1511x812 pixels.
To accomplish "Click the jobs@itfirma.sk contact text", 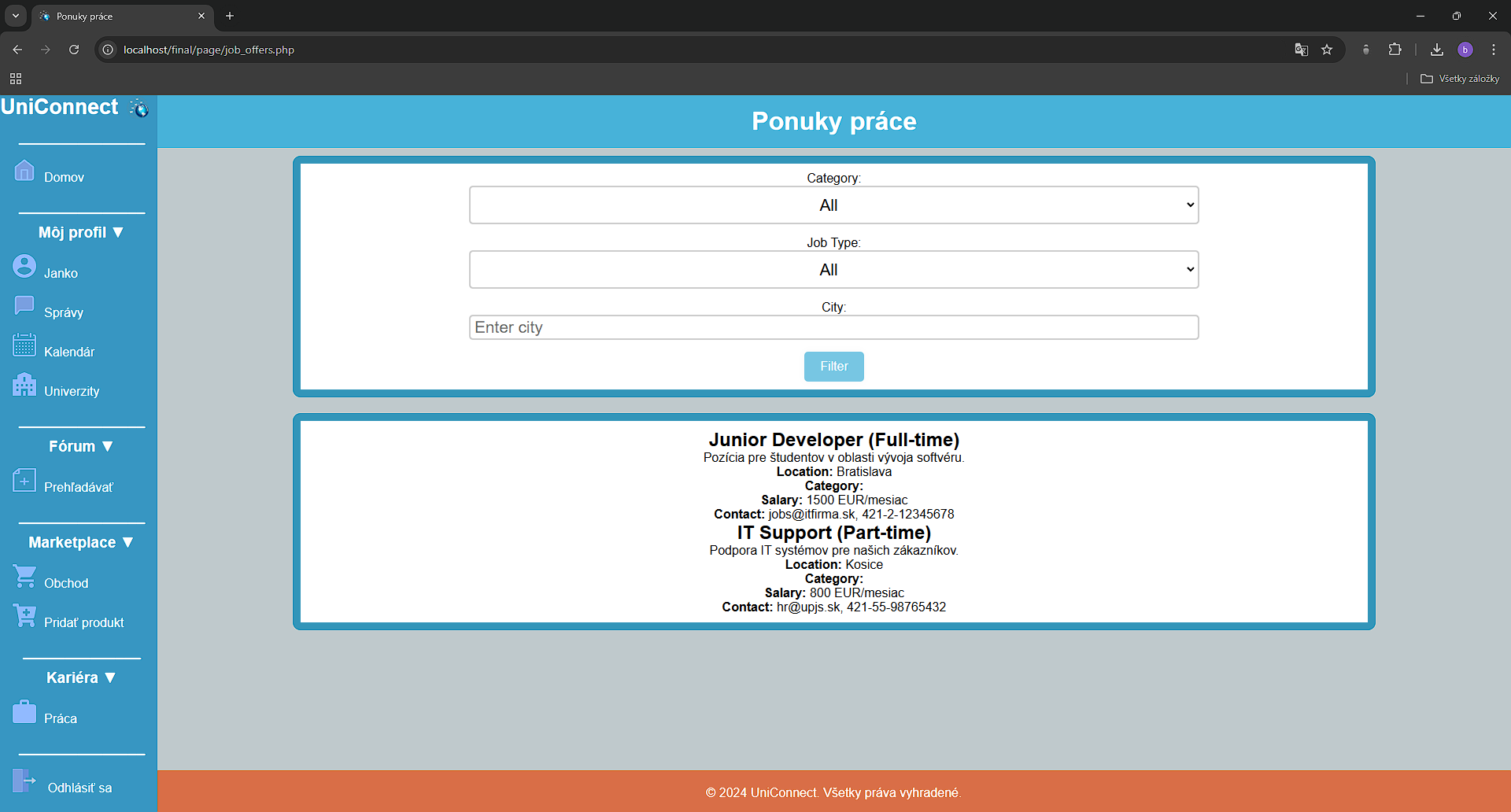I will pos(811,515).
